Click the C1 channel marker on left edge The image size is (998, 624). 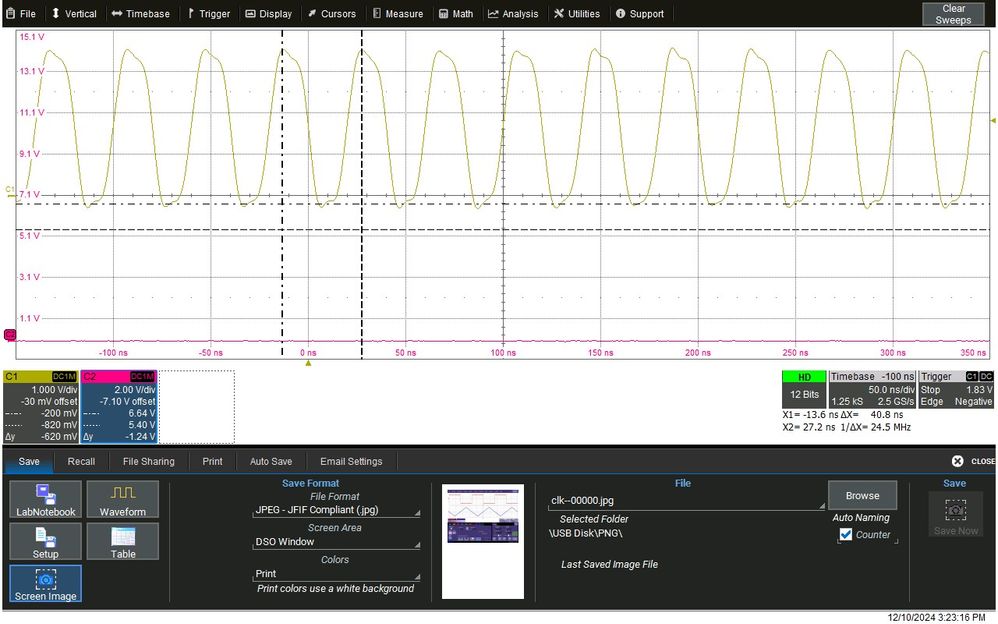[x=10, y=190]
